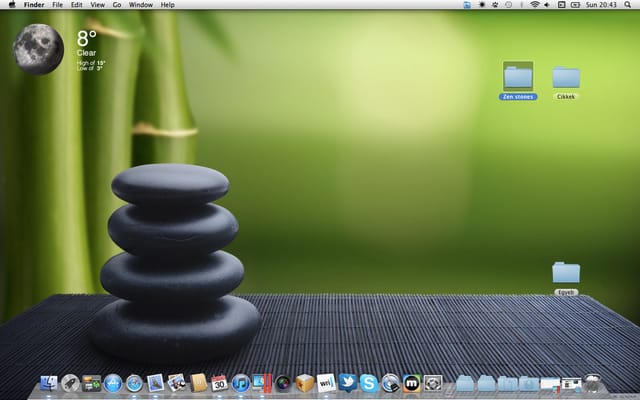Open the Apple menu

[12, 5]
